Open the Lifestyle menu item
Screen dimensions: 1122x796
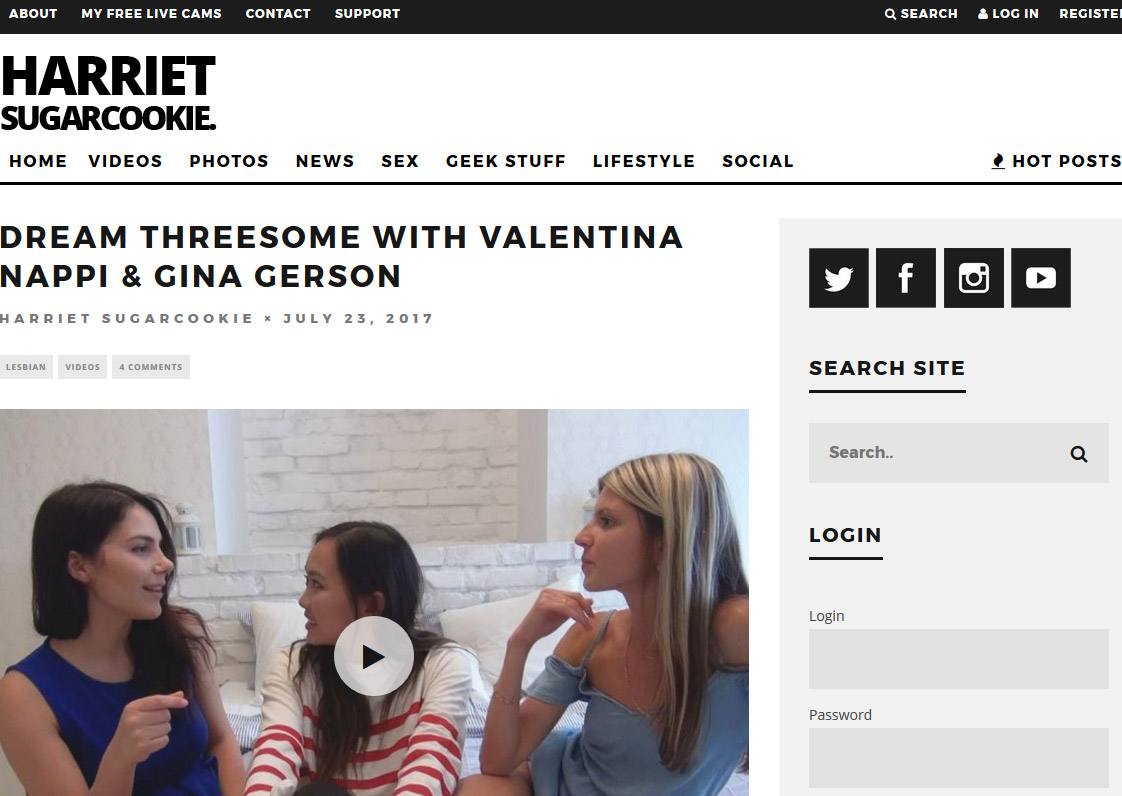click(644, 161)
